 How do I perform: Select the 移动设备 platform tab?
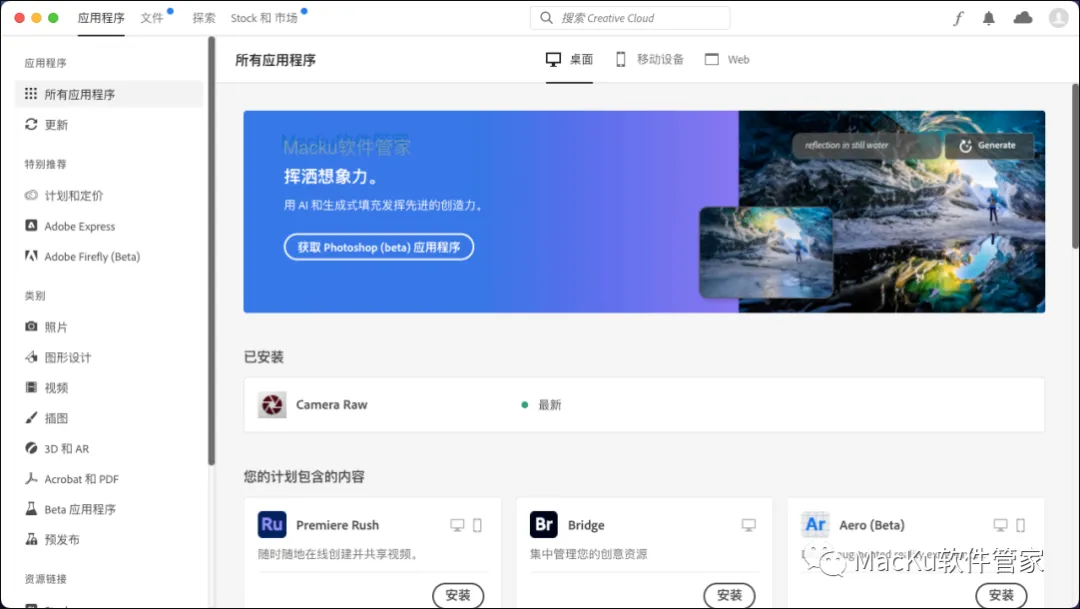coord(649,59)
